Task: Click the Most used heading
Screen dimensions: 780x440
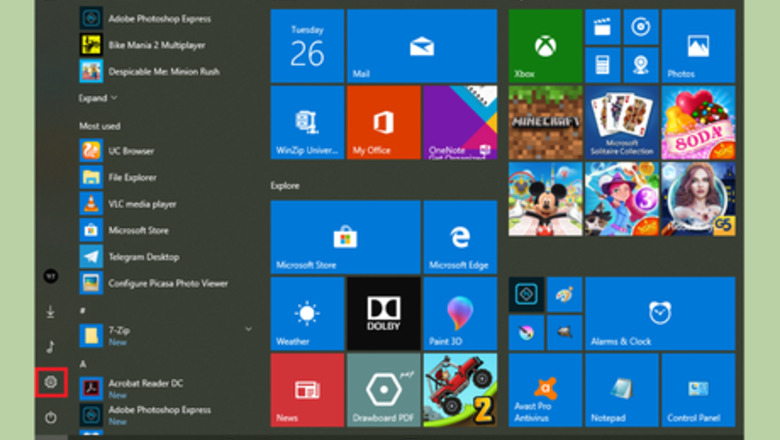Action: pos(99,126)
